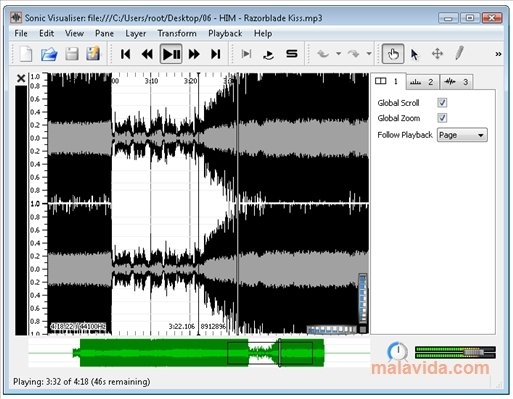Screen dimensions: 513x399
Task: Rewind to start of audio
Action: point(126,54)
